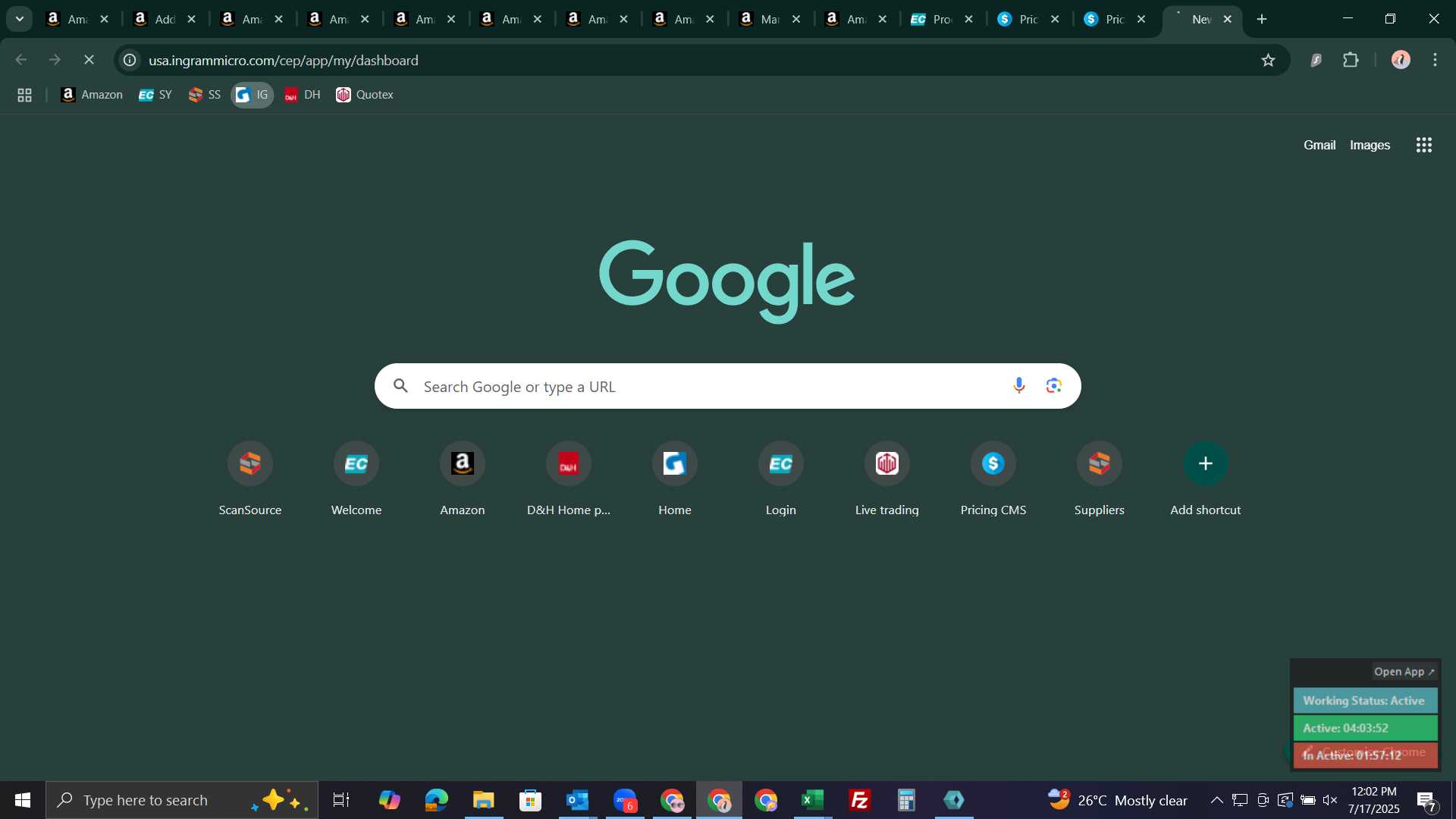The width and height of the screenshot is (1456, 819).
Task: Open Microsoft Store from taskbar
Action: (531, 800)
